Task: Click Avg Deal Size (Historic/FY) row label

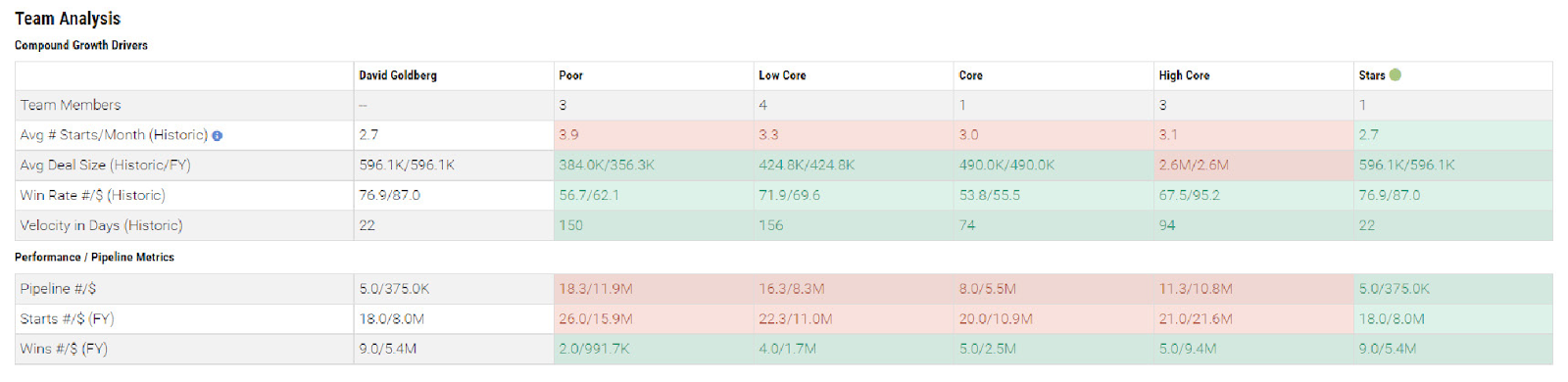Action: click(x=105, y=165)
